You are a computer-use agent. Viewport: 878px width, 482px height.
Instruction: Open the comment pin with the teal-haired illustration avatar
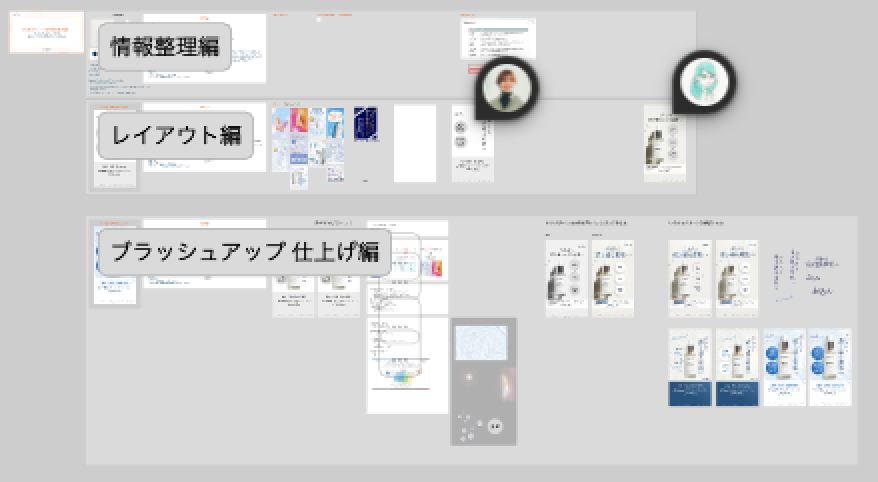[x=703, y=82]
